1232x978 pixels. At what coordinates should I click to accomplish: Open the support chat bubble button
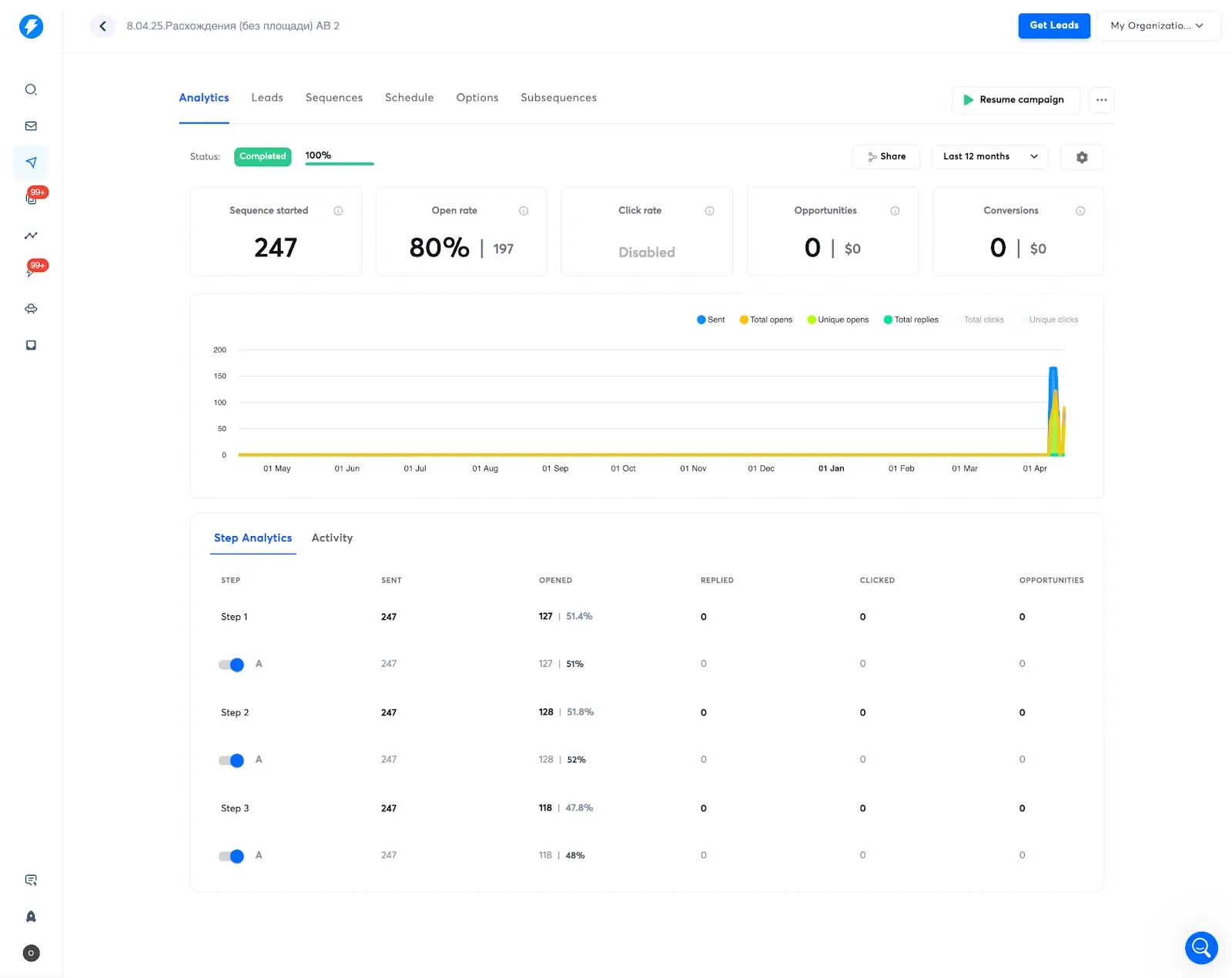tap(1200, 947)
